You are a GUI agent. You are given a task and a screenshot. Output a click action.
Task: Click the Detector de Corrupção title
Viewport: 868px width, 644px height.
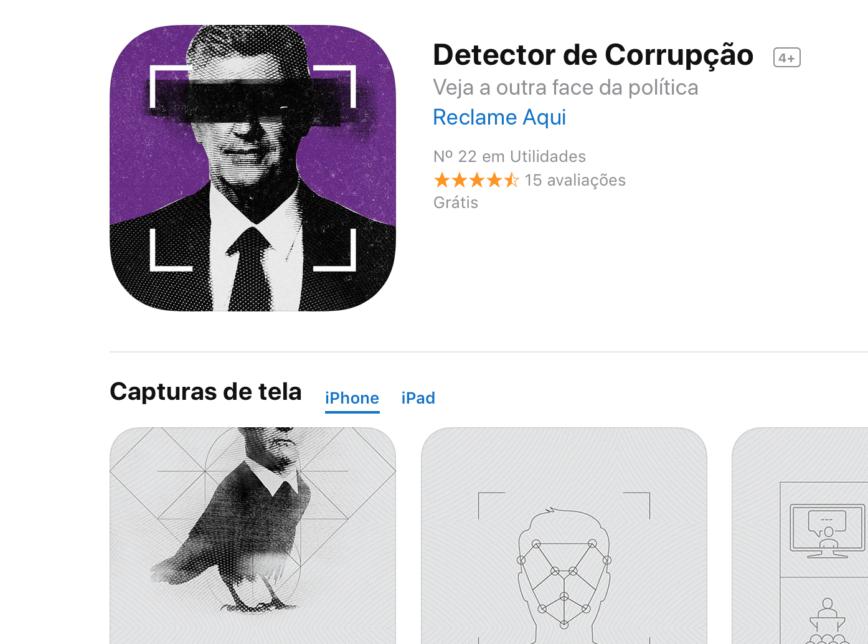[x=593, y=55]
